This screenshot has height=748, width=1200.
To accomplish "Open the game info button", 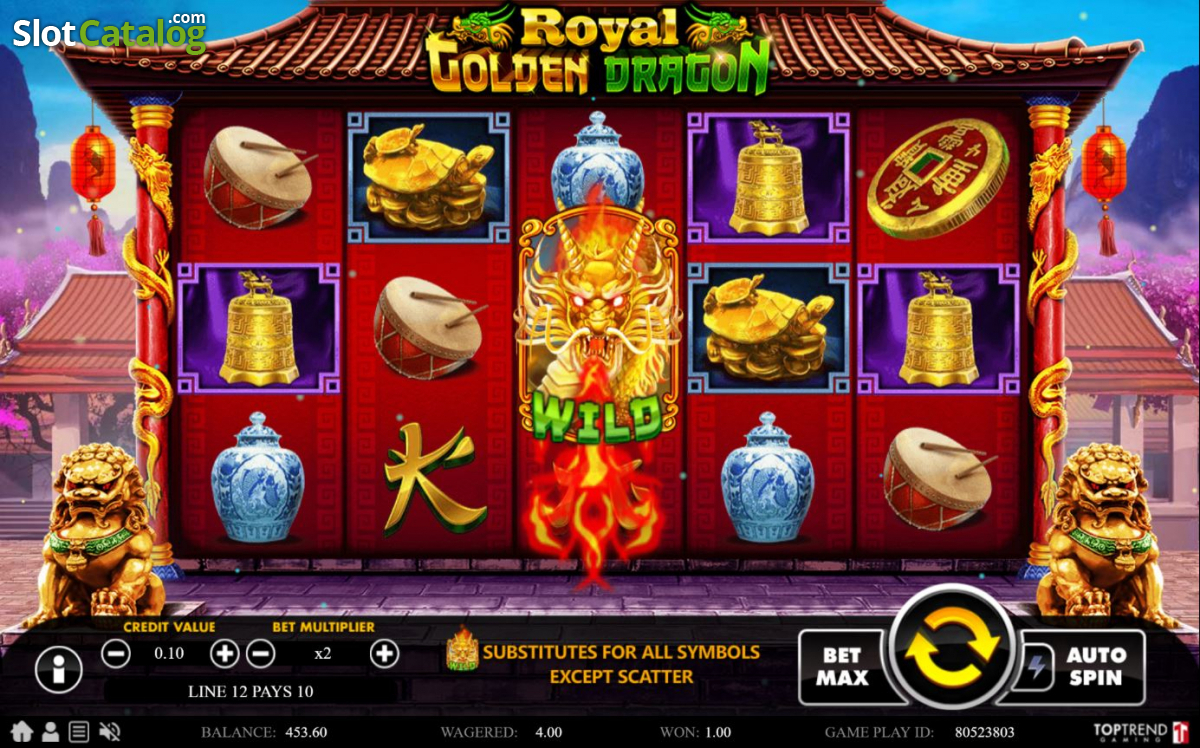I will [58, 669].
